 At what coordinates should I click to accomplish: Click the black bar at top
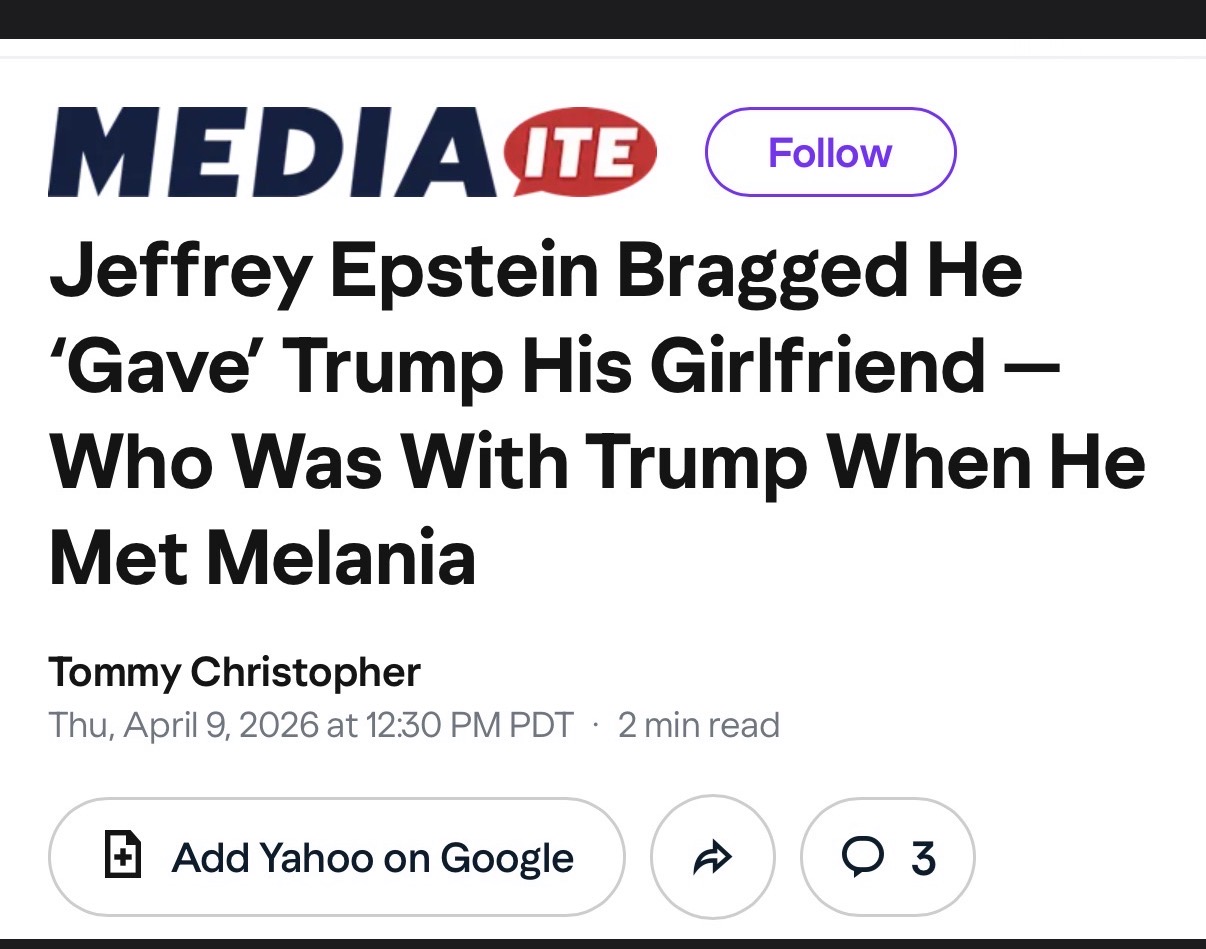(603, 18)
